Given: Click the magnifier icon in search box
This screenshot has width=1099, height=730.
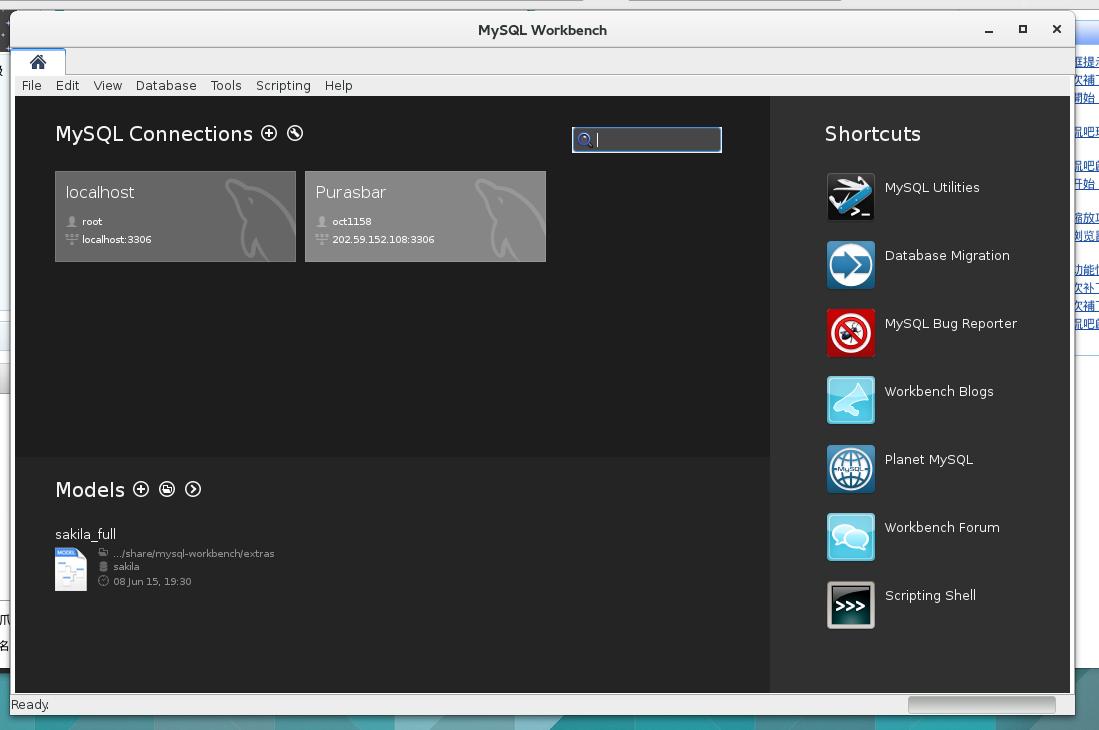Looking at the screenshot, I should (x=585, y=139).
